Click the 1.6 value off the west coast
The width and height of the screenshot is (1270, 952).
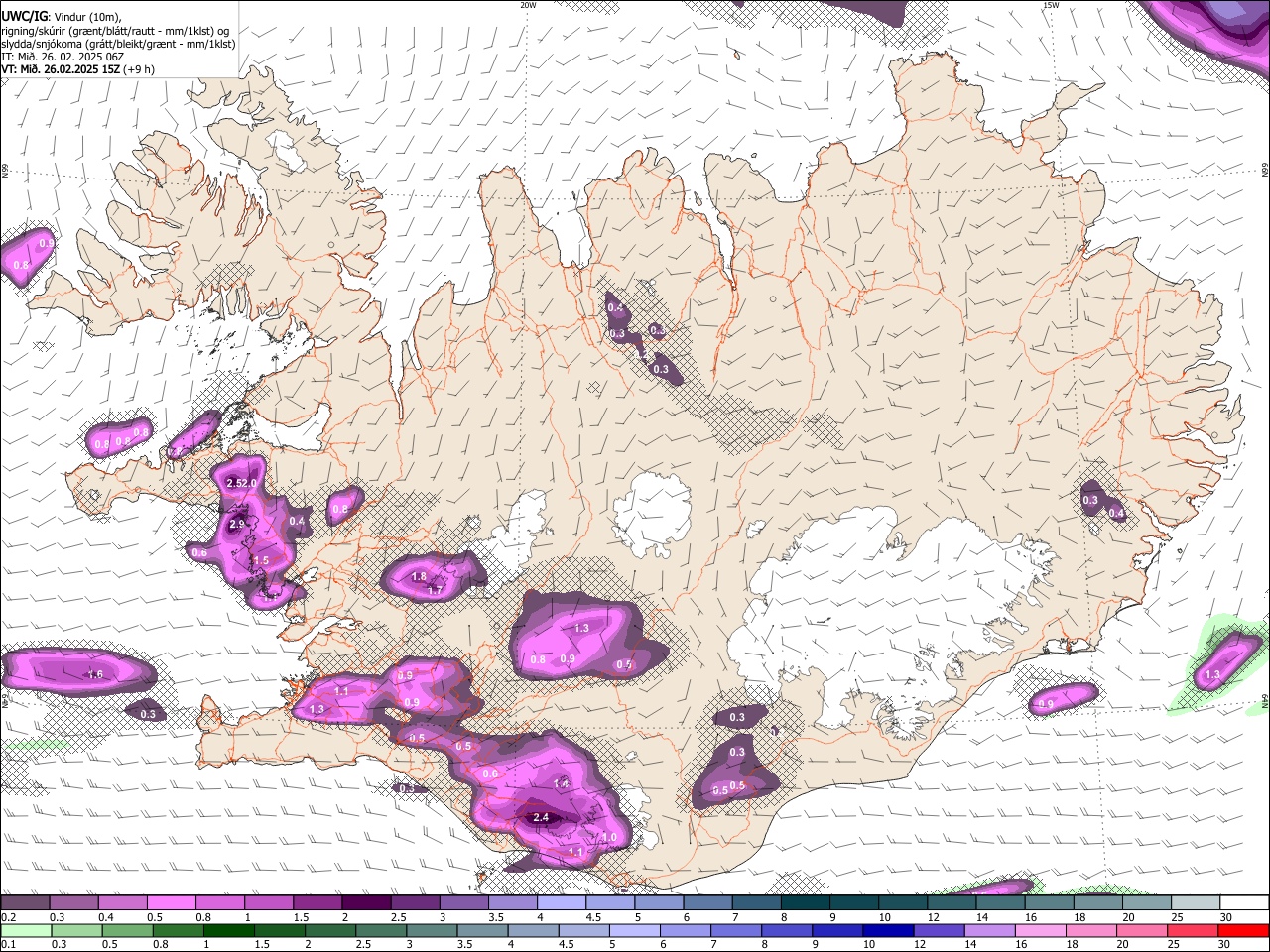point(95,674)
